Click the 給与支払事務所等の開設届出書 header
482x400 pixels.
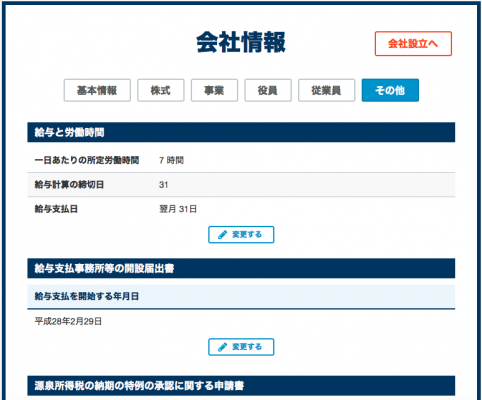click(x=241, y=268)
